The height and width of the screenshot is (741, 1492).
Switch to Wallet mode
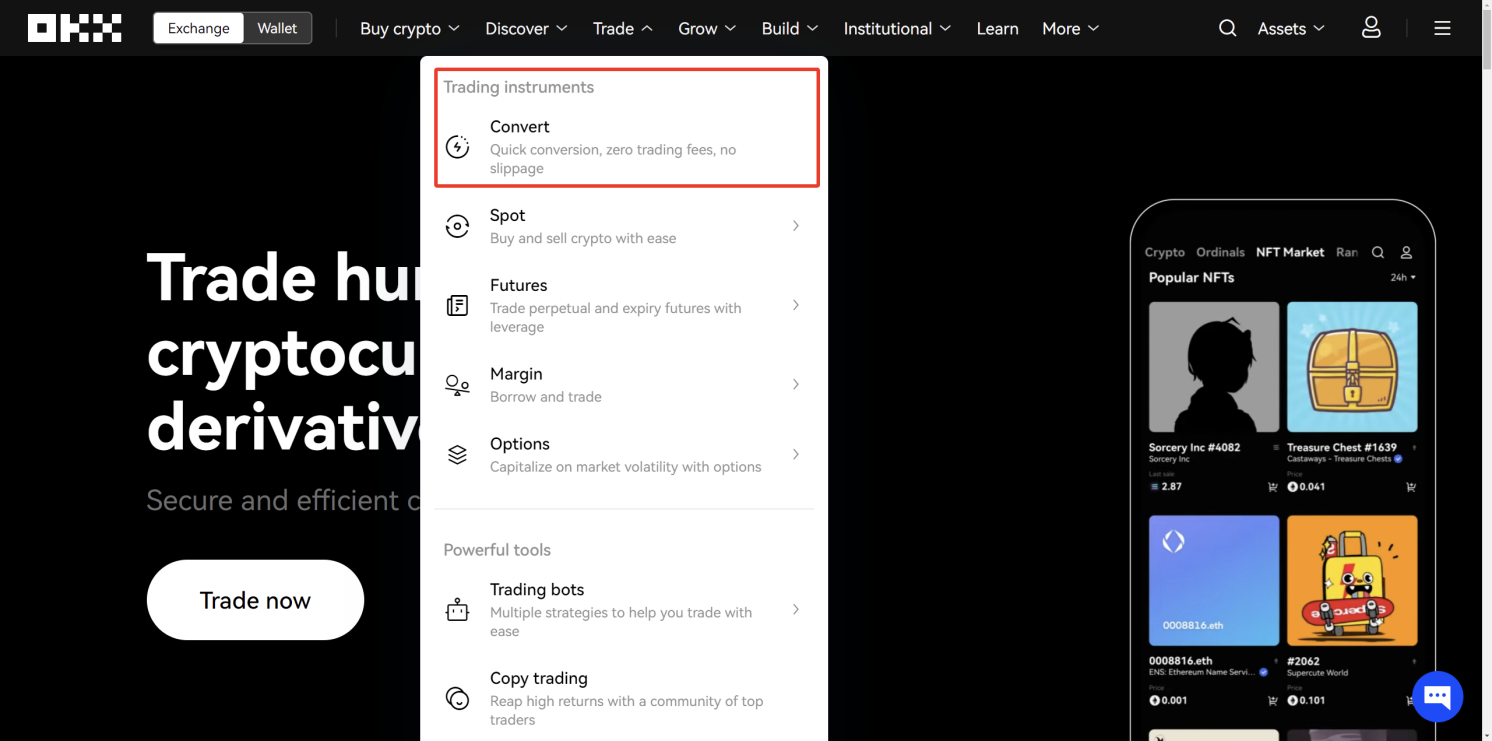click(277, 28)
